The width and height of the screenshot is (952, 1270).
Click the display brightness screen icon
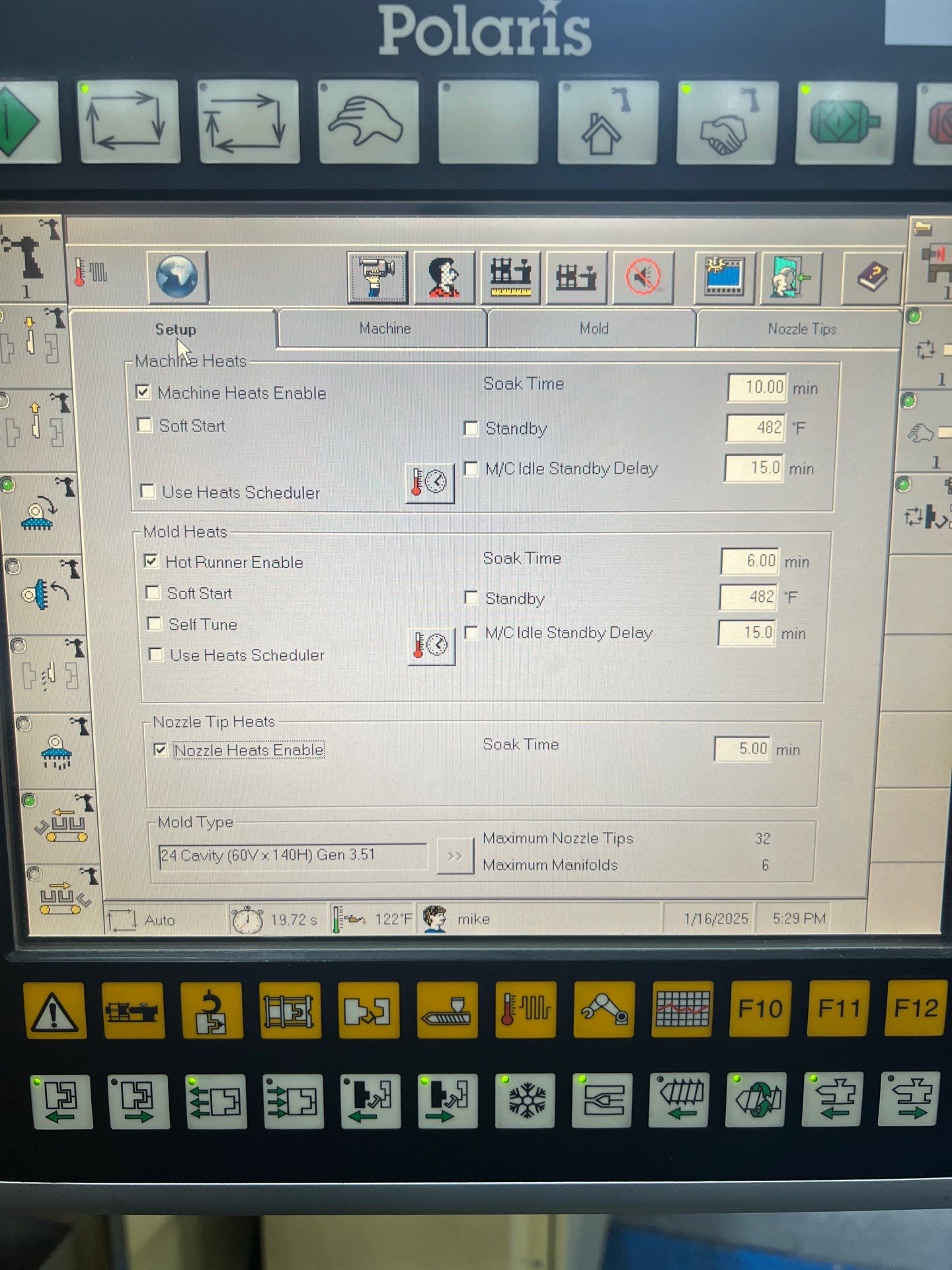[724, 277]
